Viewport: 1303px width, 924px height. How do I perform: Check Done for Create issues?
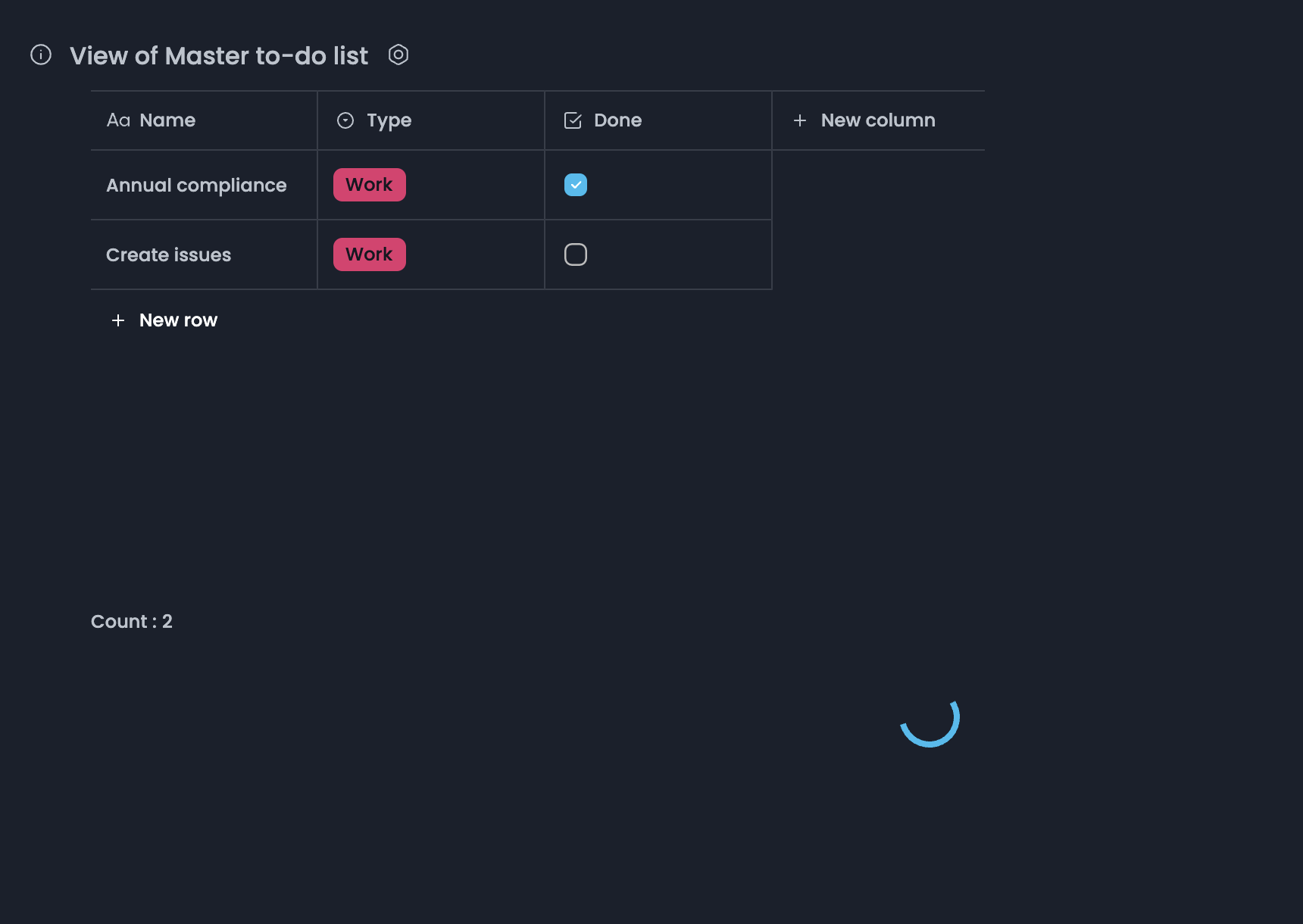(576, 254)
